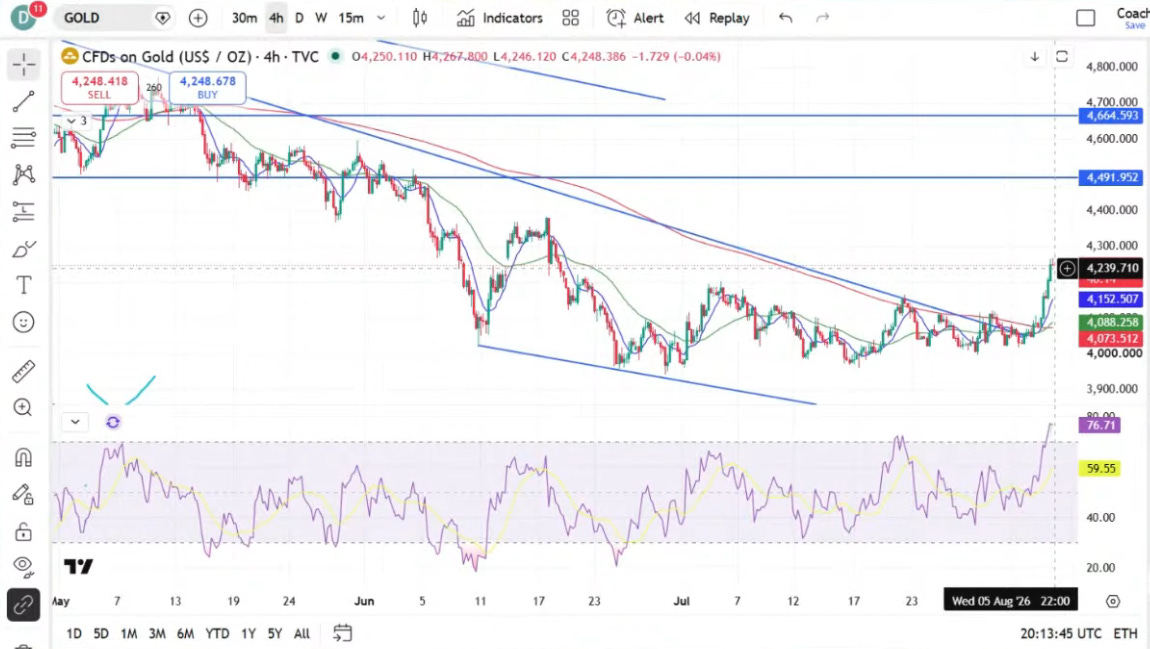The width and height of the screenshot is (1150, 649).
Task: Open the ETH session menu
Action: [1125, 633]
